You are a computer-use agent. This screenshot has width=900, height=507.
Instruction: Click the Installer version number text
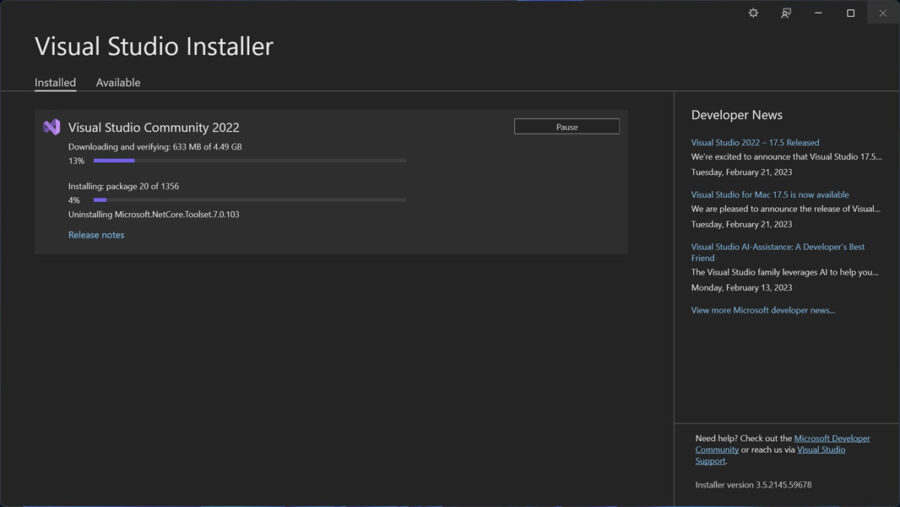[753, 485]
